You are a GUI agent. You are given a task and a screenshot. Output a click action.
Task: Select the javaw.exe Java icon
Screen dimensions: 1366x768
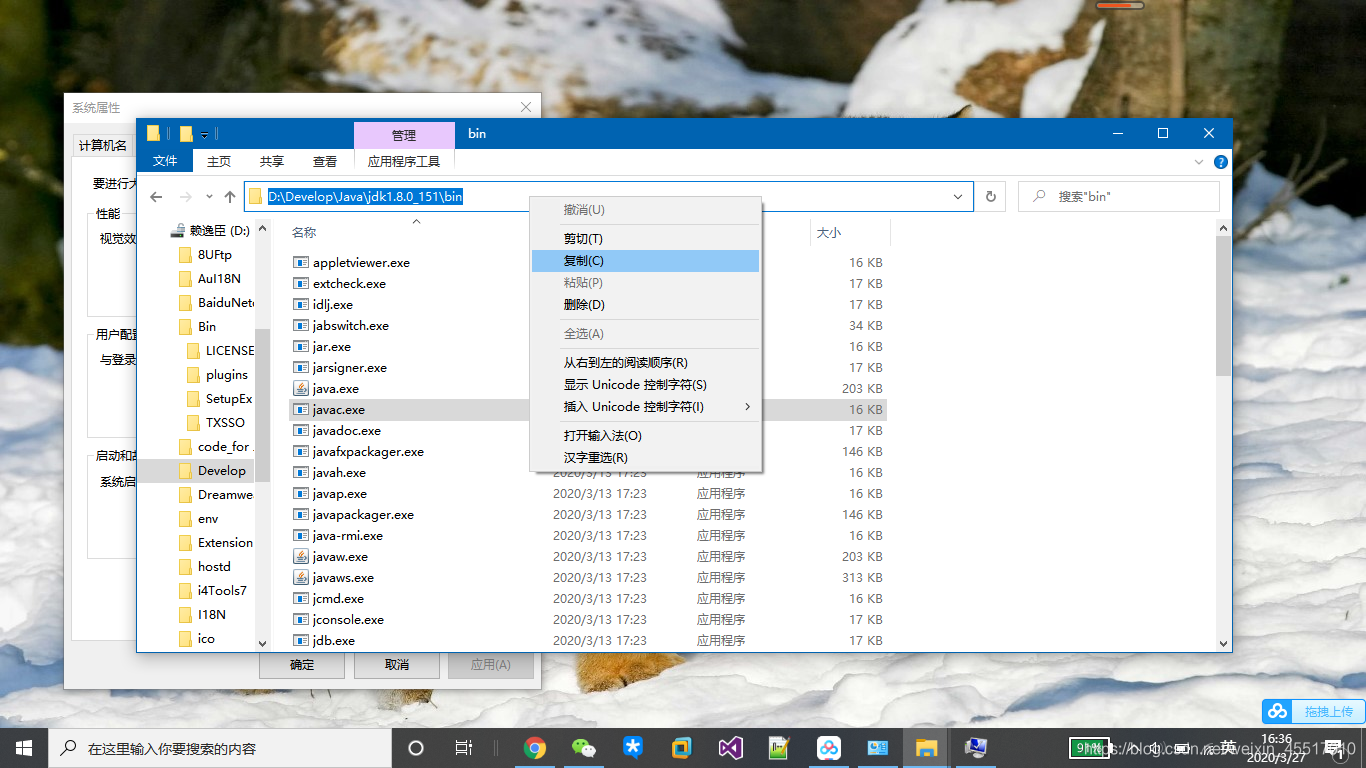(x=301, y=556)
